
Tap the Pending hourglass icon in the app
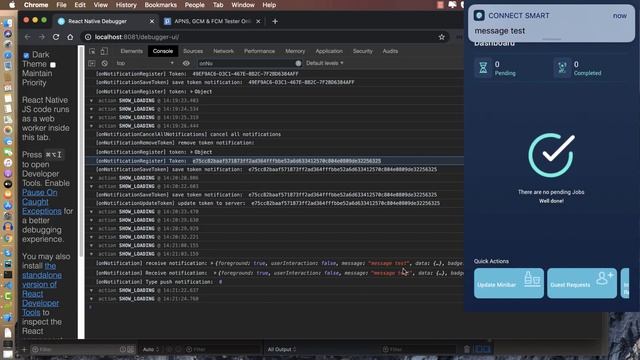[483, 68]
